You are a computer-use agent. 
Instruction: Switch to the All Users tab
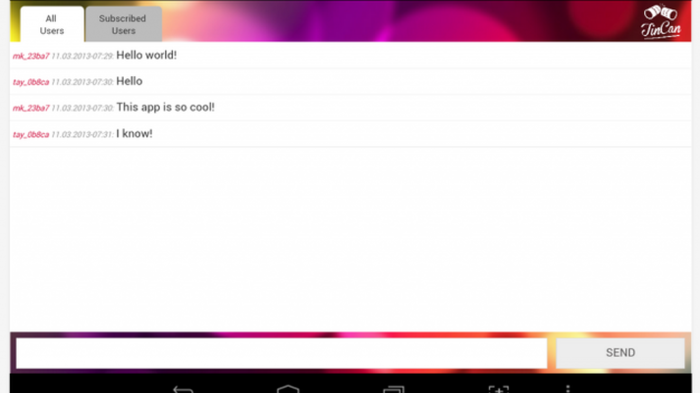52,25
